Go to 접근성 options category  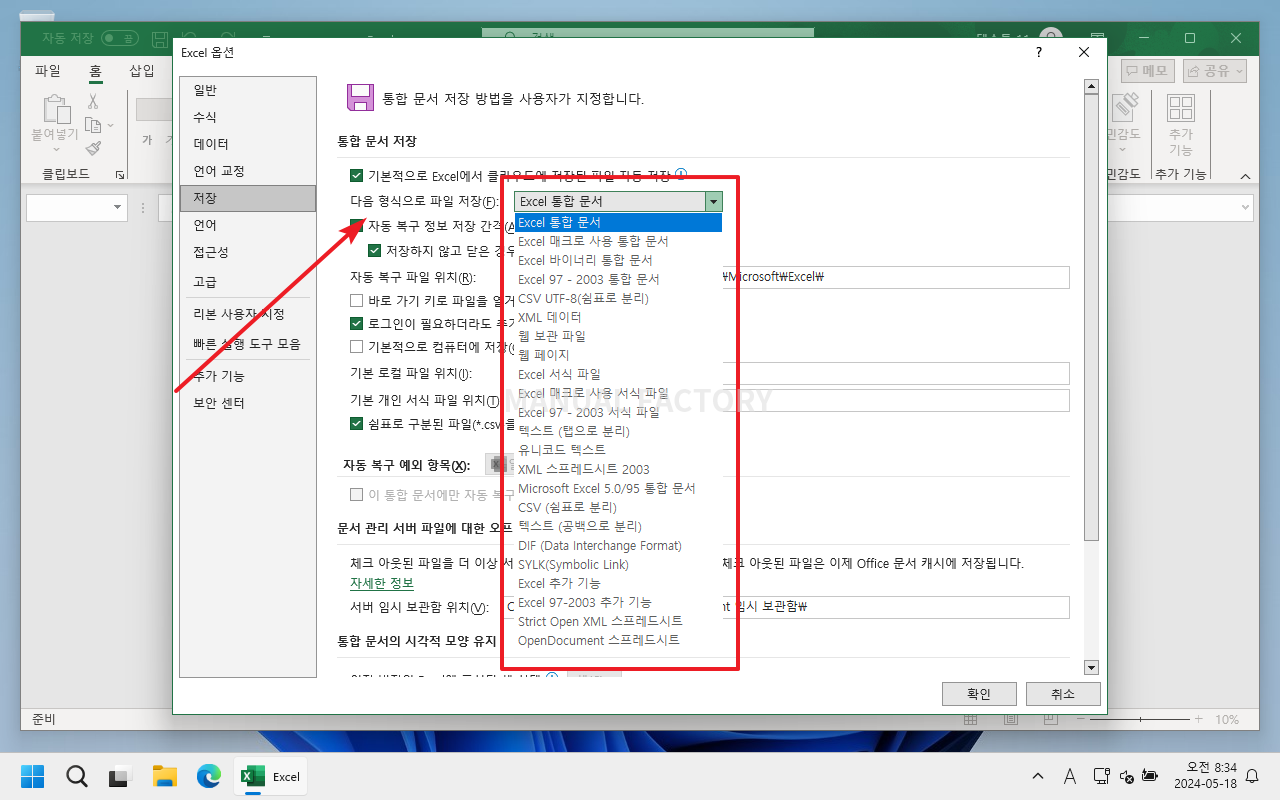[x=248, y=252]
